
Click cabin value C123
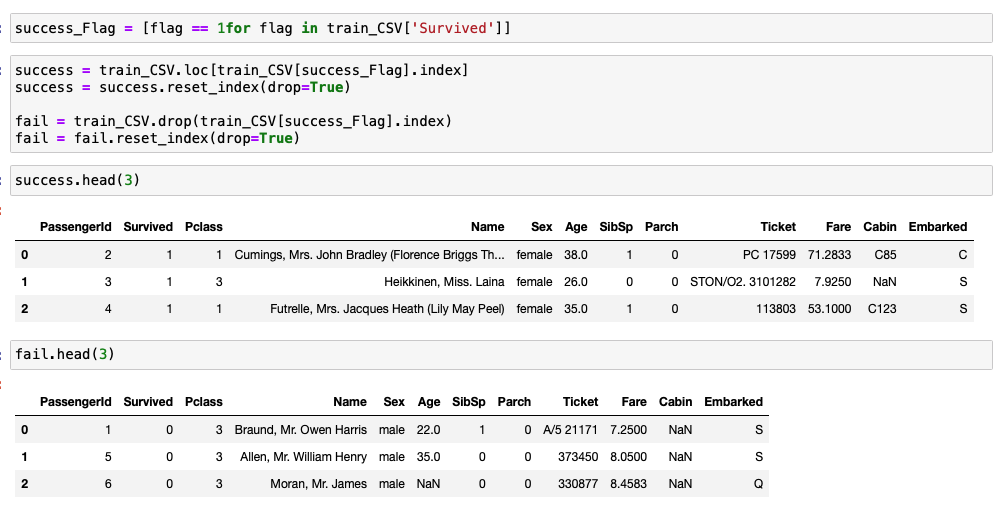(x=882, y=309)
